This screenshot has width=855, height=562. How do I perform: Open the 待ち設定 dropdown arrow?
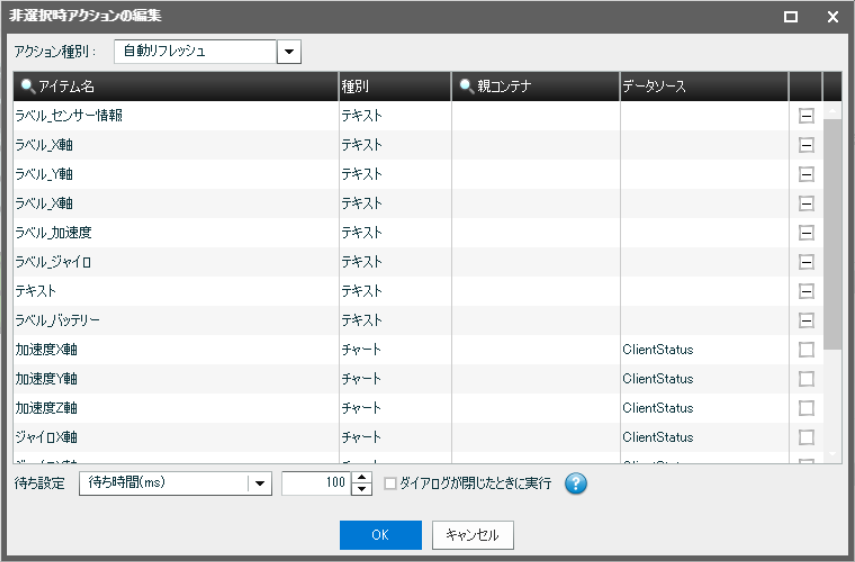(x=260, y=484)
